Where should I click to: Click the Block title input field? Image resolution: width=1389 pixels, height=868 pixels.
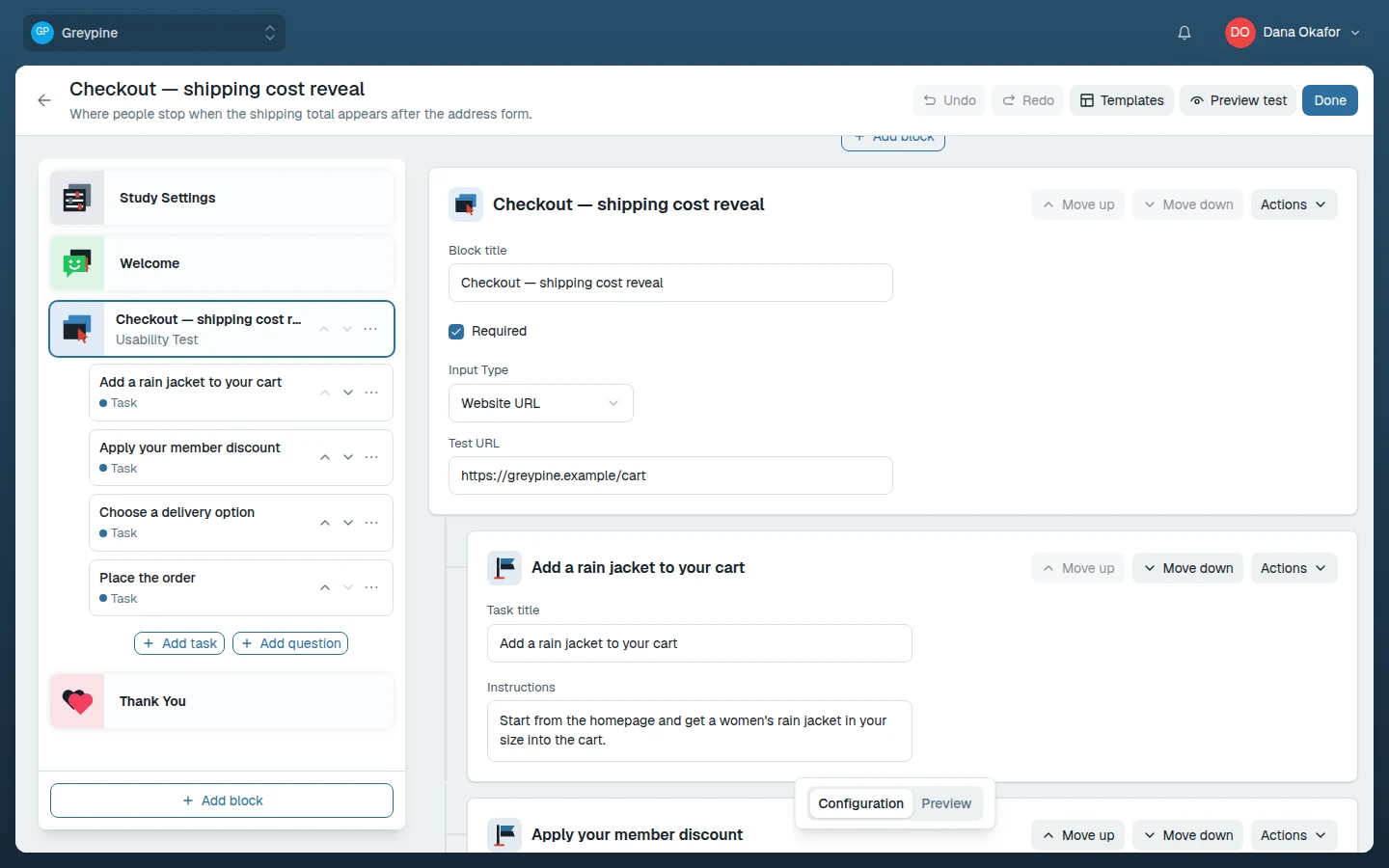click(x=670, y=283)
